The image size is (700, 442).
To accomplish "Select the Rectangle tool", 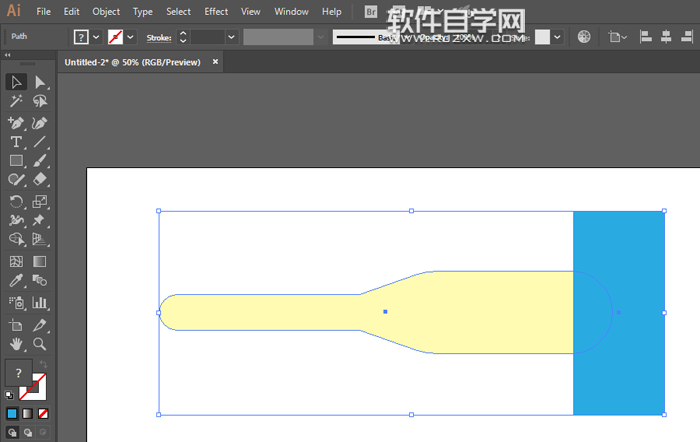I will 16,160.
